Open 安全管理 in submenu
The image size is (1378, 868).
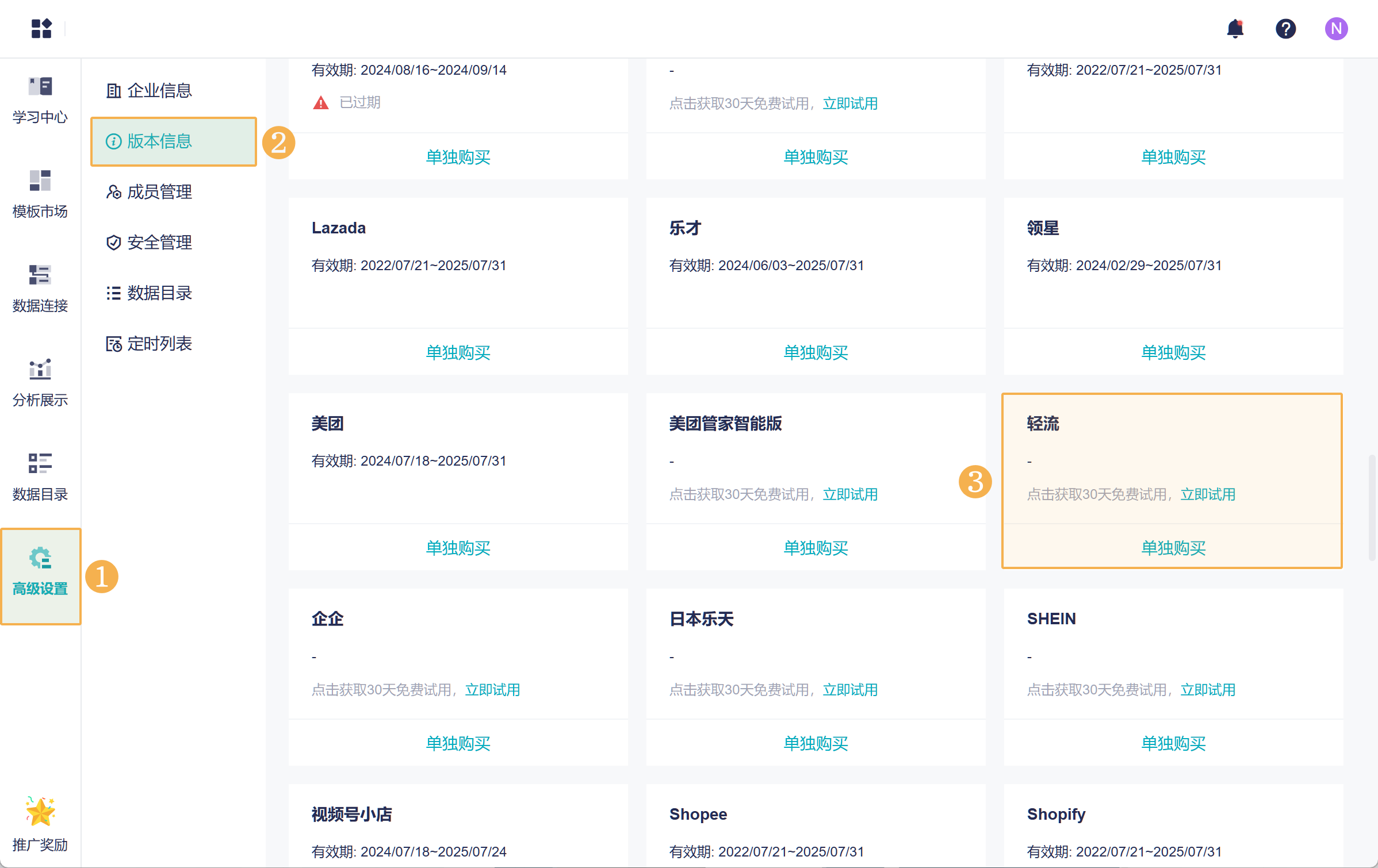point(159,243)
